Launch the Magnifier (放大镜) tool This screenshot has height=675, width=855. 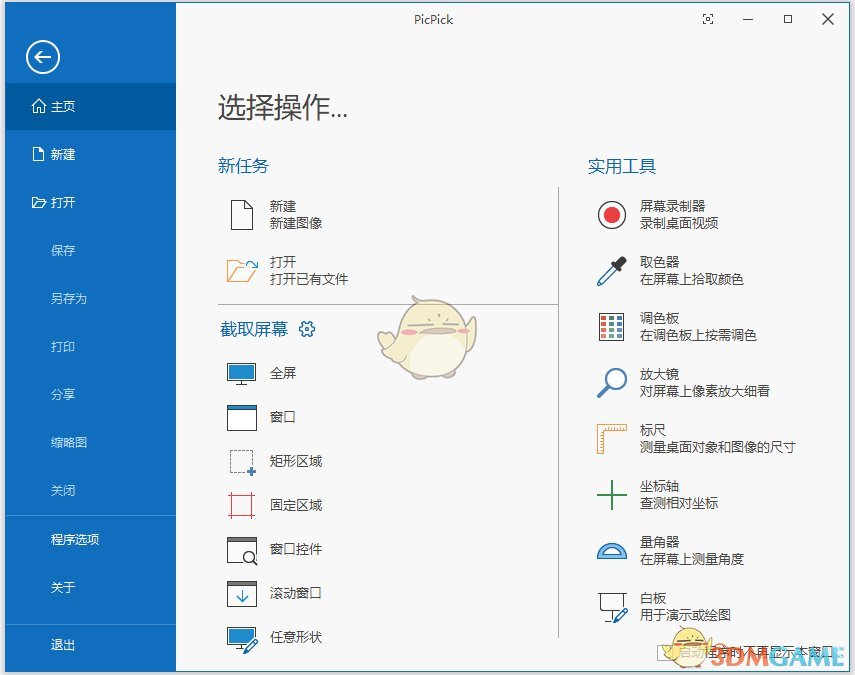[x=611, y=382]
